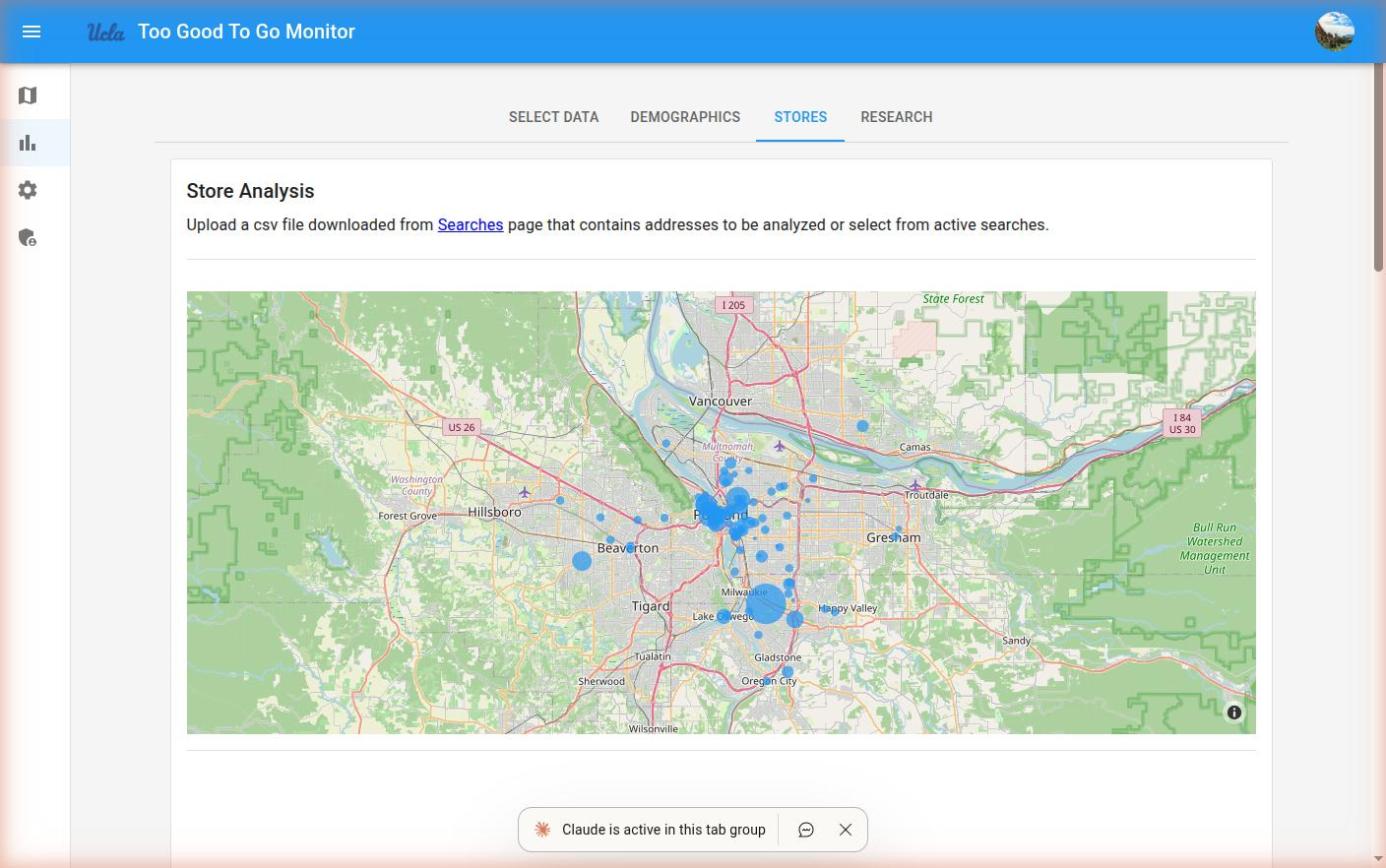This screenshot has width=1386, height=868.
Task: Open the bar chart analysis sidebar icon
Action: pos(28,143)
